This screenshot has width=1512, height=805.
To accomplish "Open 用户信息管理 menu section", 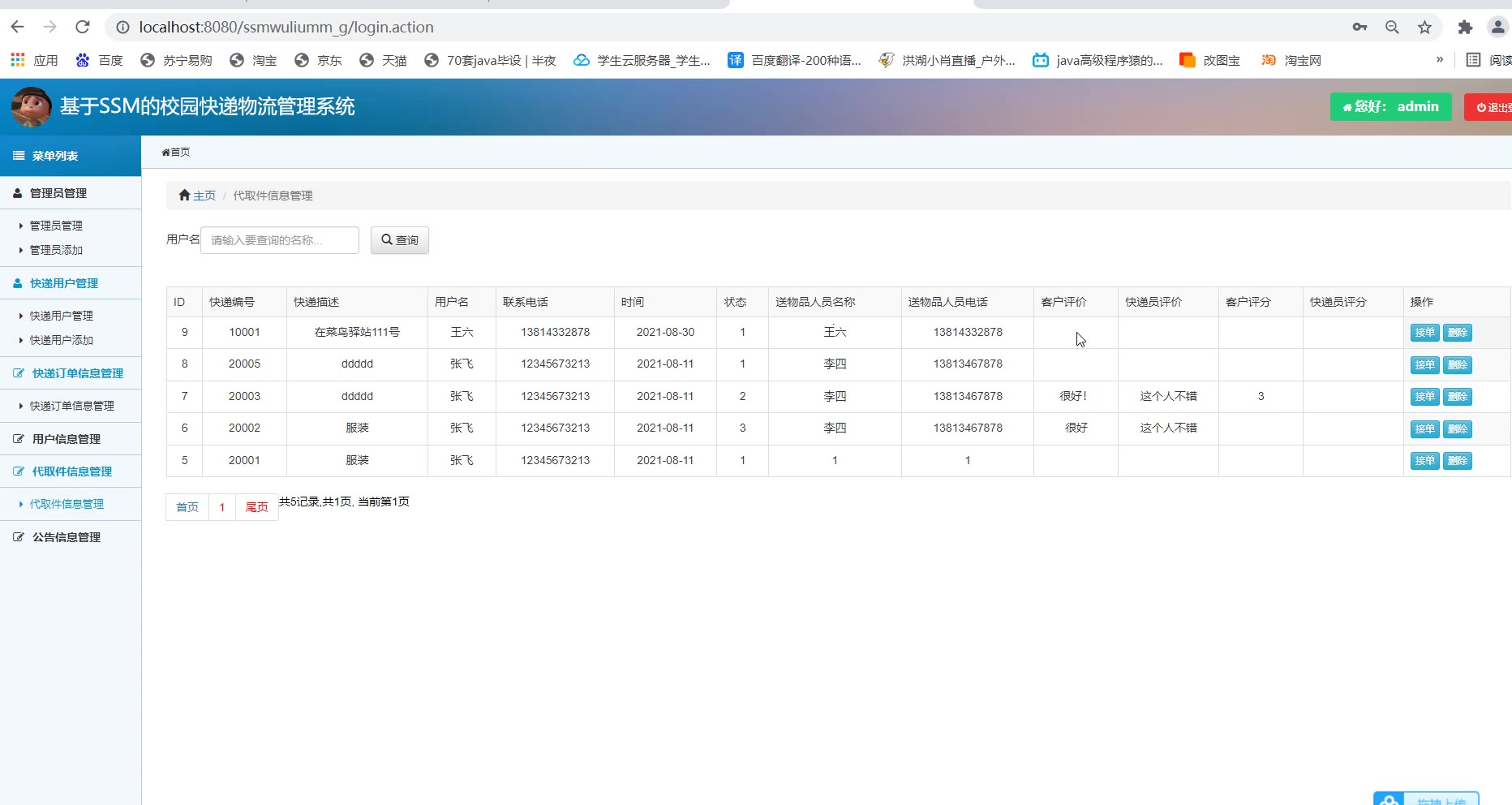I will click(x=66, y=439).
